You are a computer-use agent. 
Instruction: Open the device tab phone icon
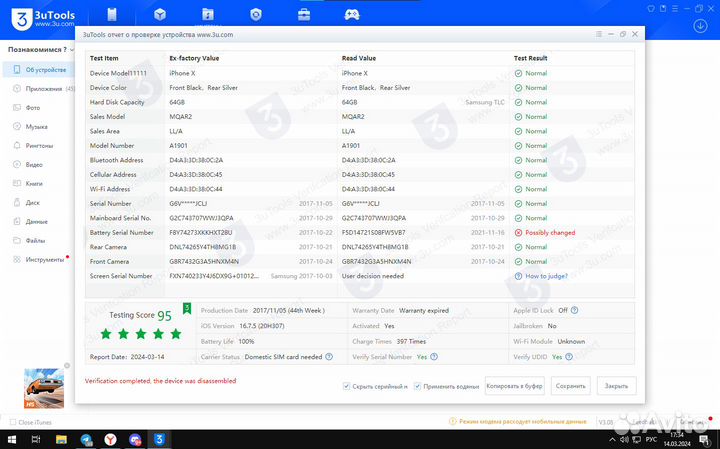[x=112, y=15]
